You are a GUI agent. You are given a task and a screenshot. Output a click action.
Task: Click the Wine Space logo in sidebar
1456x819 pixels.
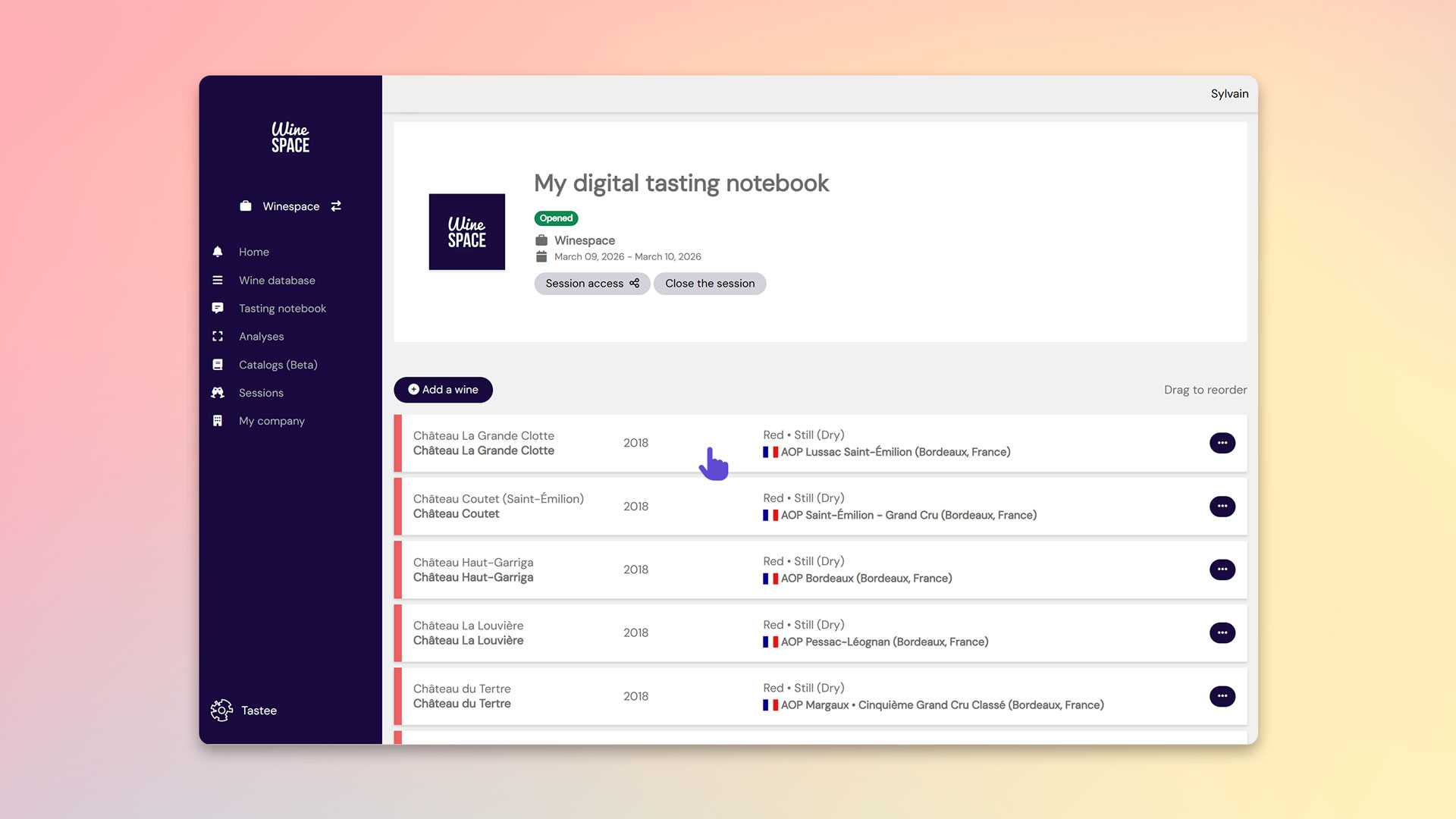click(x=290, y=137)
